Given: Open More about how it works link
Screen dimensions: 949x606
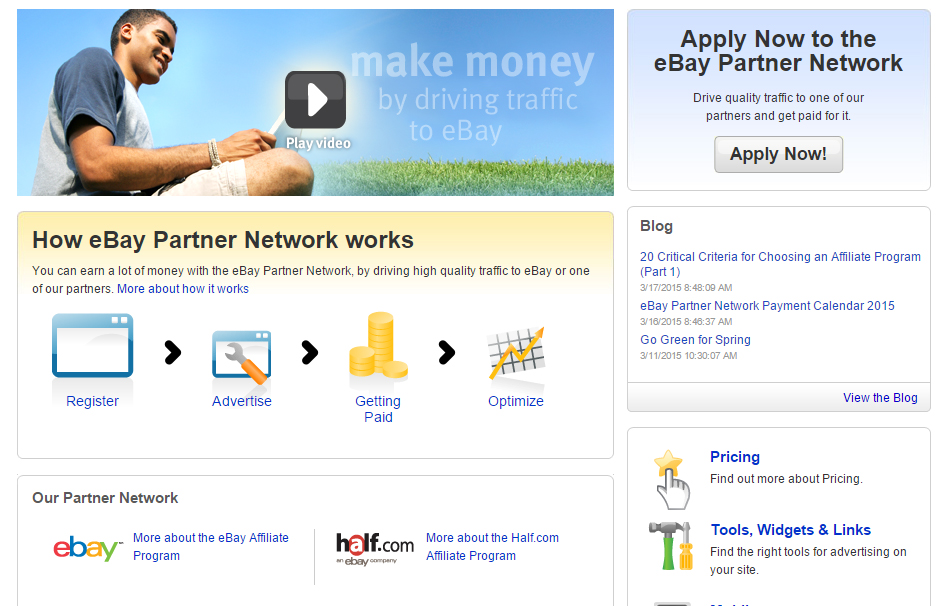Looking at the screenshot, I should pyautogui.click(x=183, y=289).
